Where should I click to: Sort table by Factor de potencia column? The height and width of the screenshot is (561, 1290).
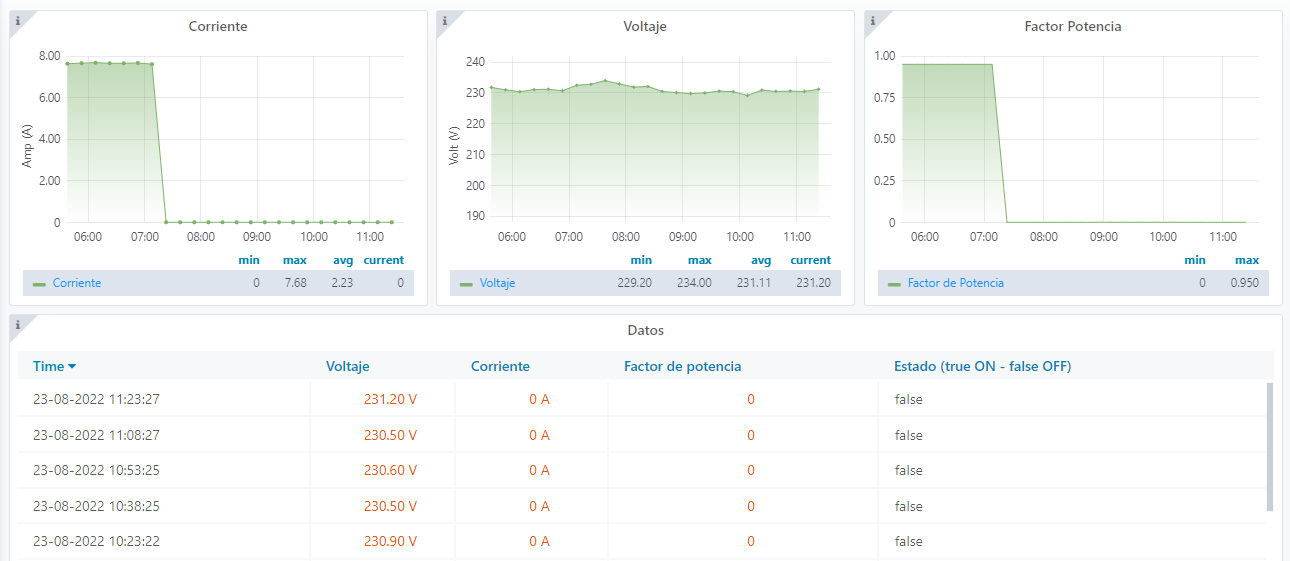pos(682,367)
